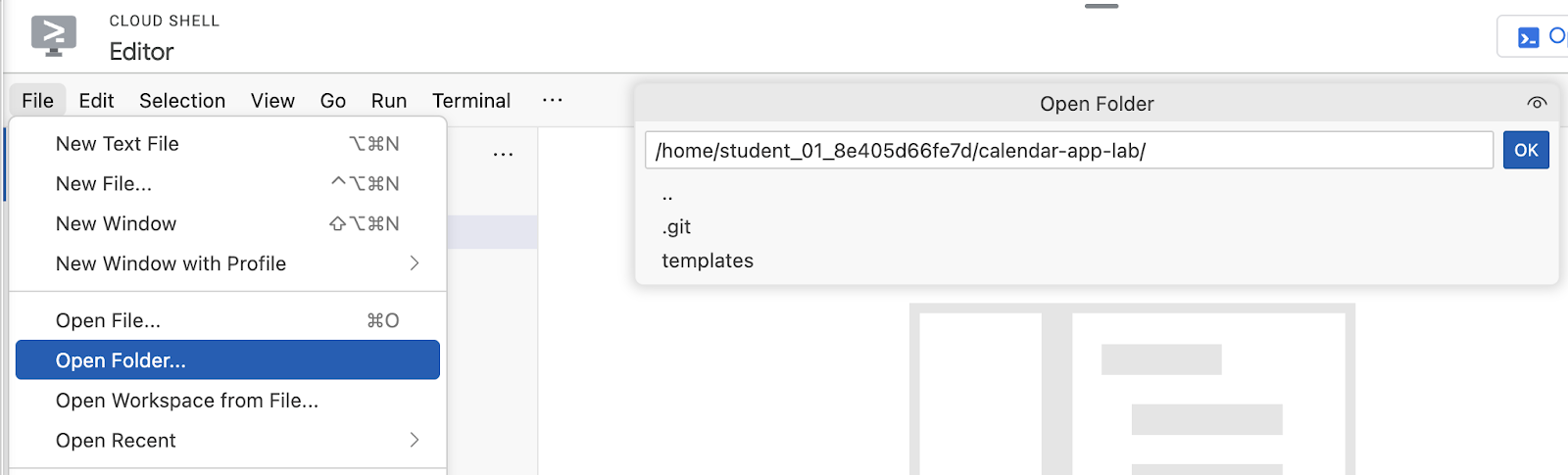This screenshot has height=475, width=1568.
Task: Expand the Open Recent submenu arrow
Action: 415,441
